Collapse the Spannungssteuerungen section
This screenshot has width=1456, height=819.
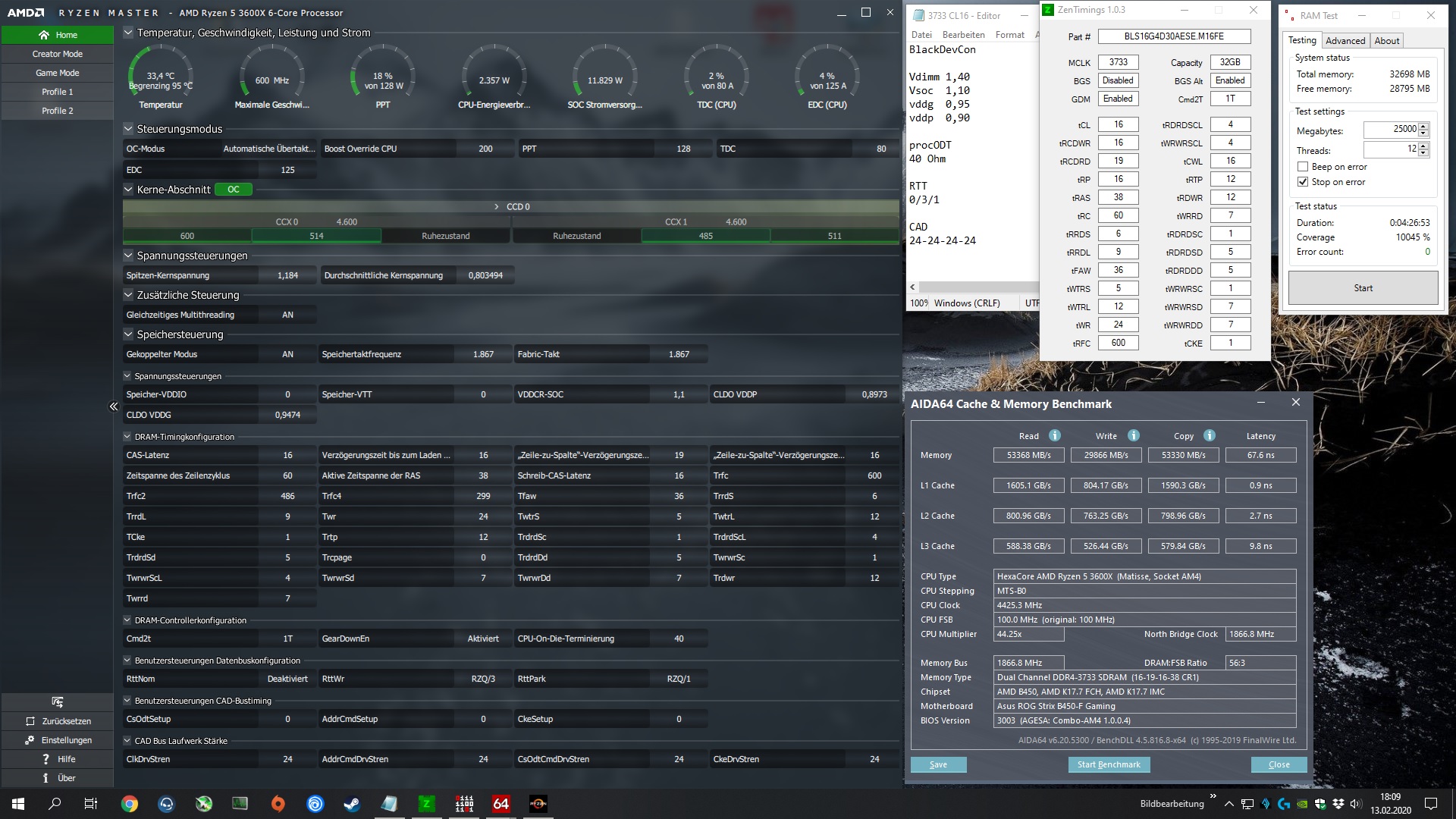coord(128,256)
